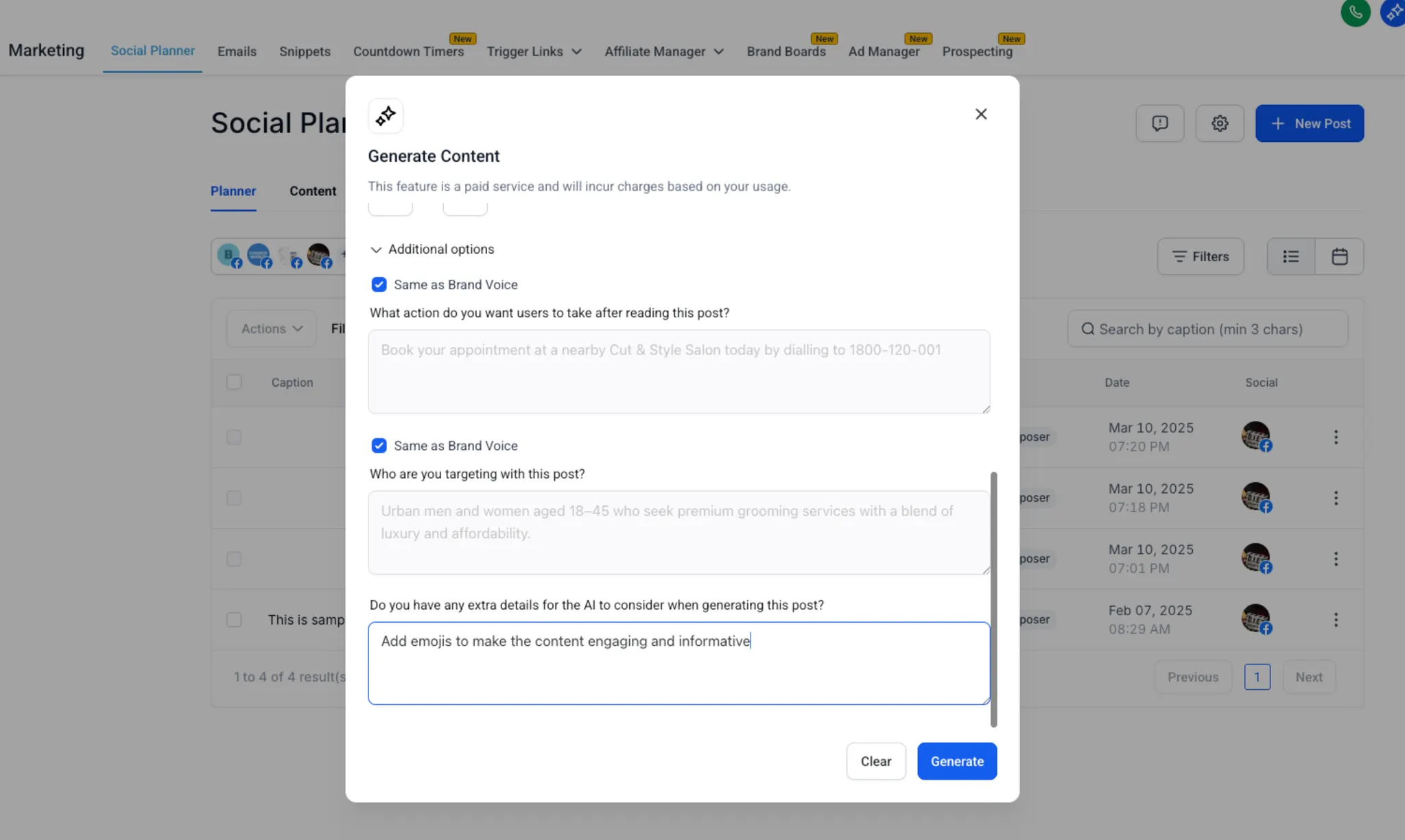This screenshot has height=840, width=1405.
Task: Switch to calendar view icon
Action: [1339, 256]
